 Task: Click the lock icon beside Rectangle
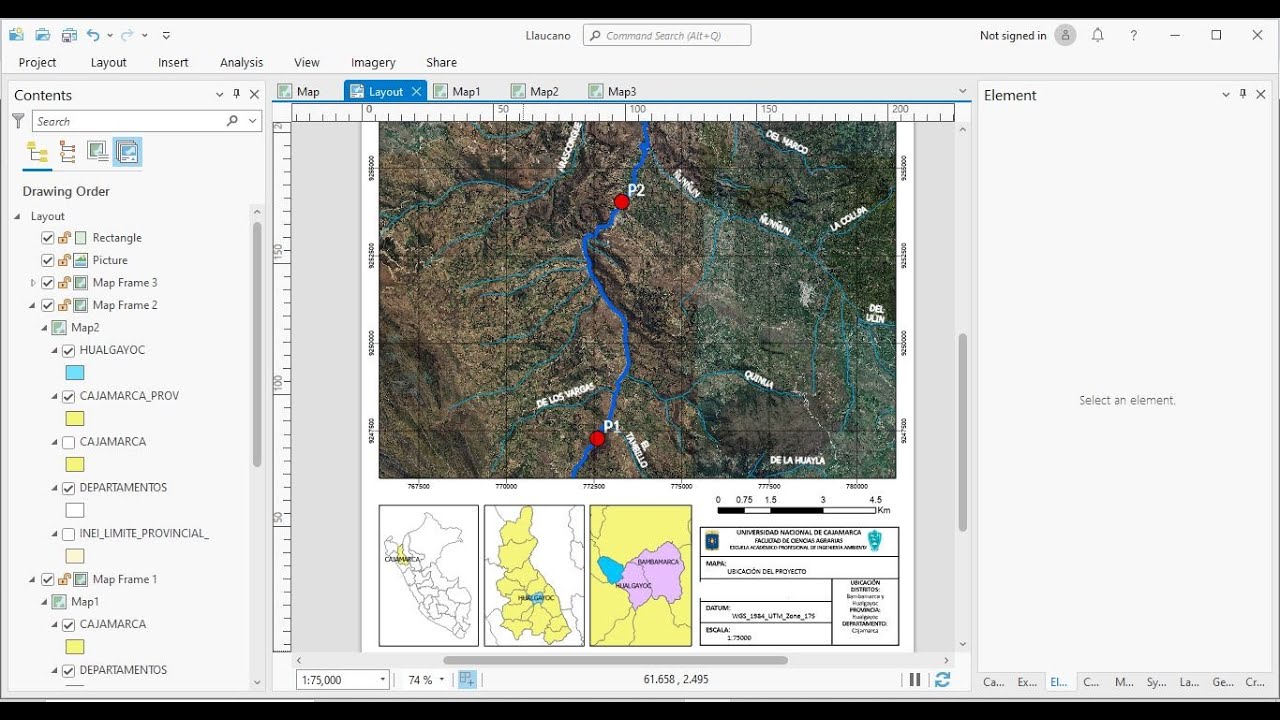coord(64,238)
